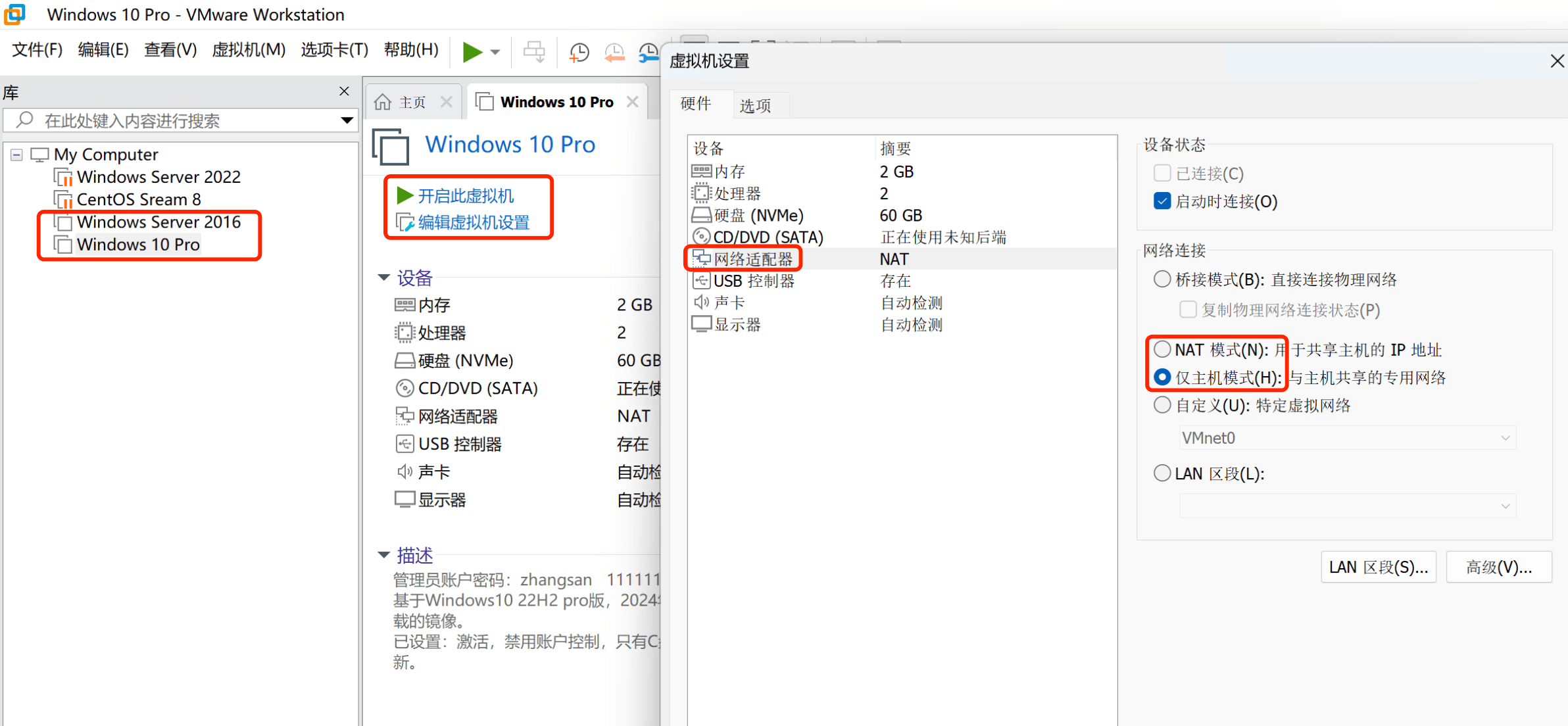Select Windows Server 2016 in library

[x=159, y=222]
